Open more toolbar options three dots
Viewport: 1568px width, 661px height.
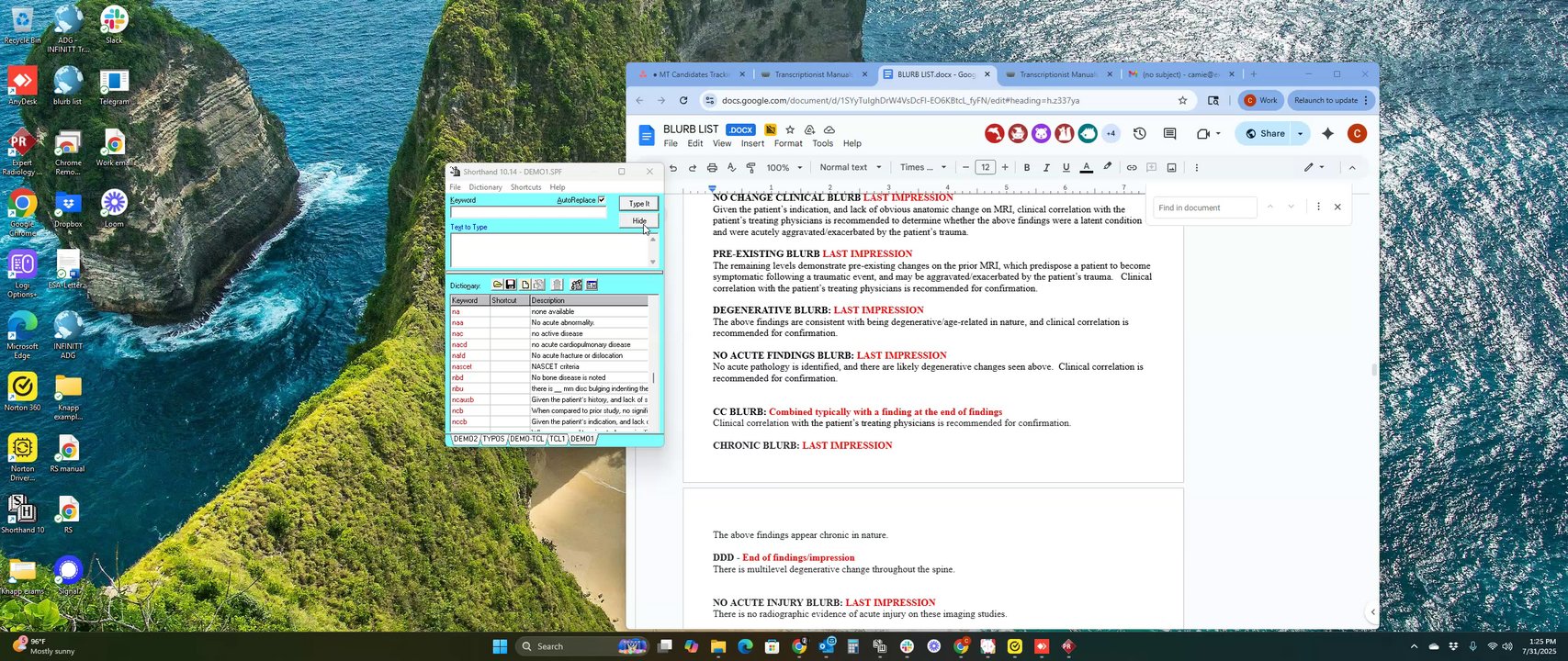click(1196, 168)
